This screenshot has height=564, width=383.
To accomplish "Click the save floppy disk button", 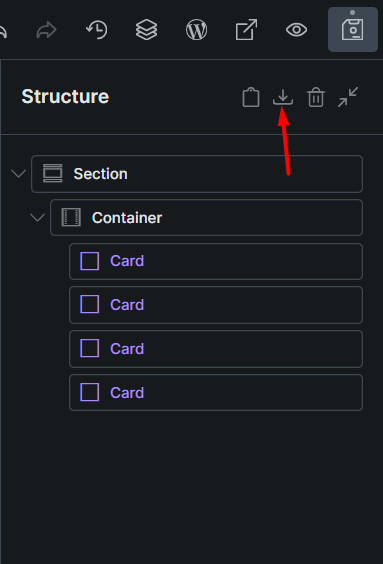I will pos(353,29).
